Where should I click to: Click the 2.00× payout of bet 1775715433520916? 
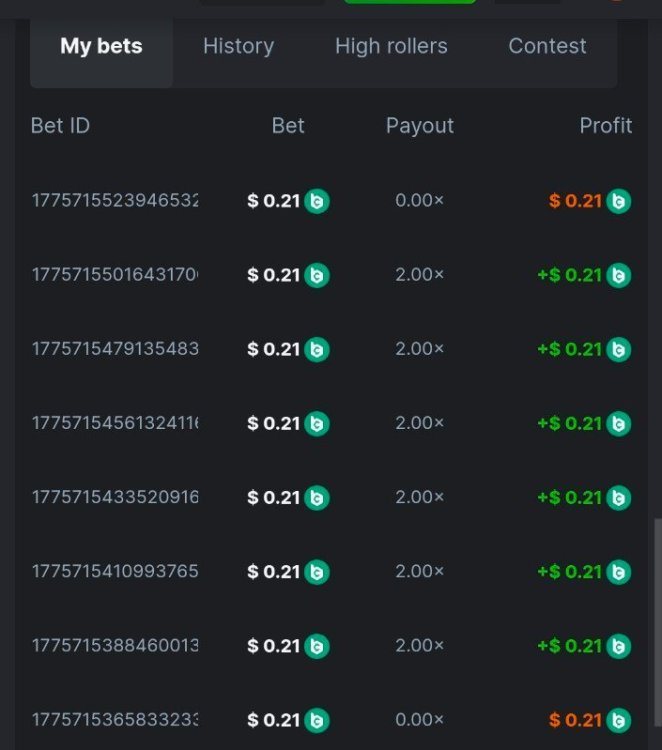pyautogui.click(x=419, y=497)
